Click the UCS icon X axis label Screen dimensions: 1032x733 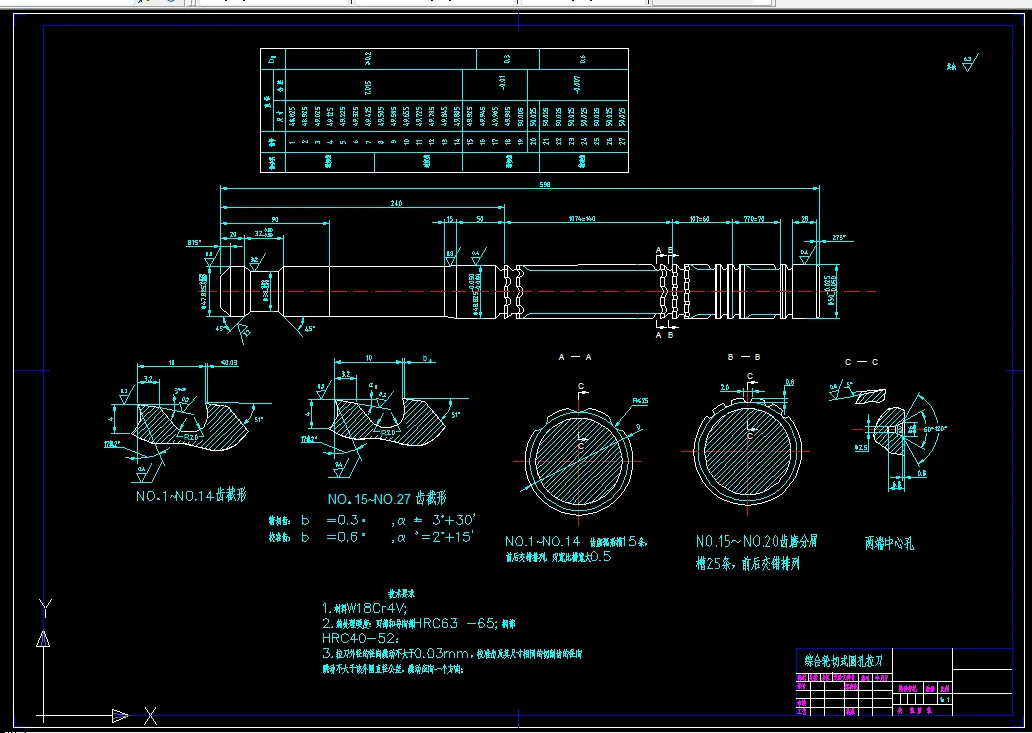point(150,716)
